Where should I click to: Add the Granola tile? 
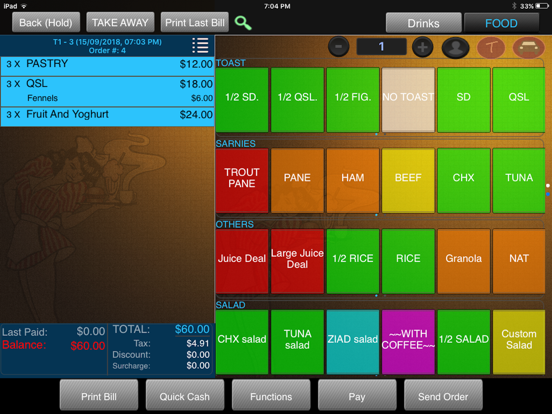[x=464, y=261]
